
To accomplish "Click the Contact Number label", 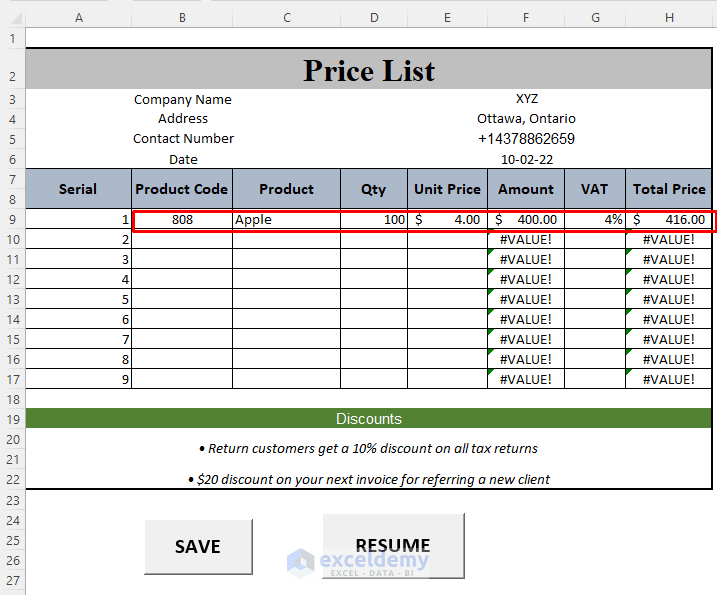I will pyautogui.click(x=183, y=139).
